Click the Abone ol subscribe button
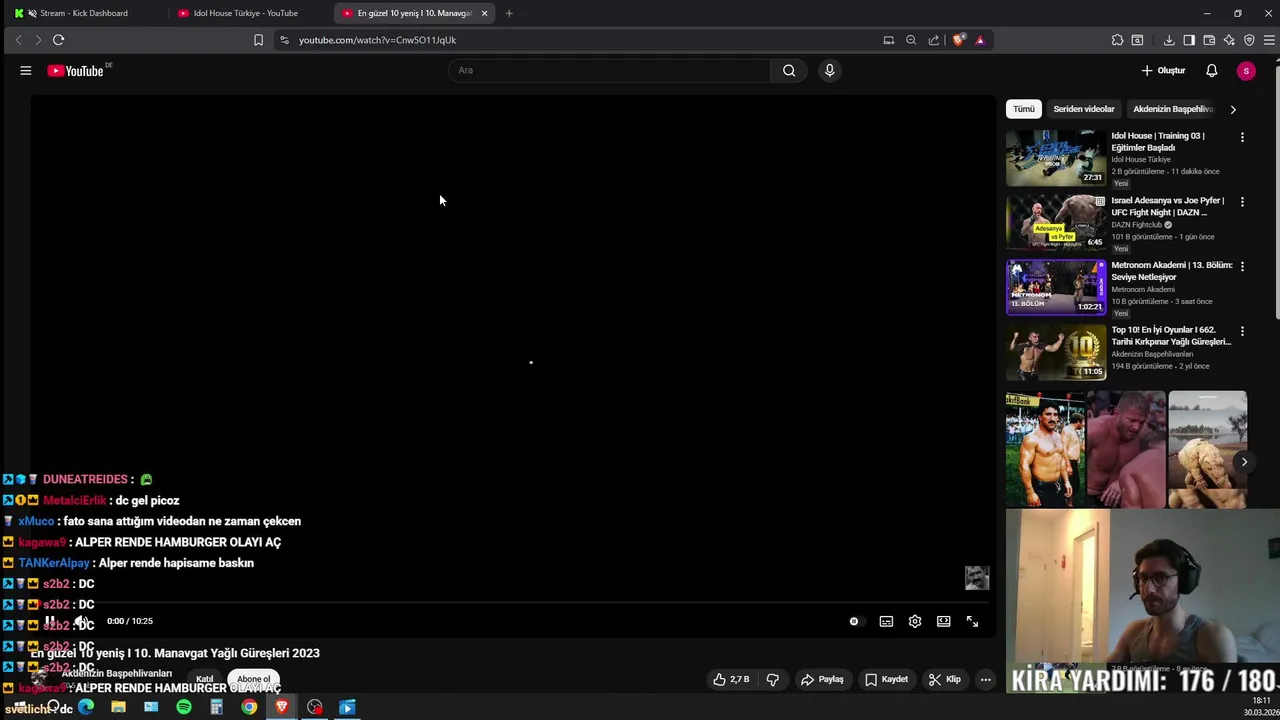Image resolution: width=1280 pixels, height=720 pixels. coord(253,679)
